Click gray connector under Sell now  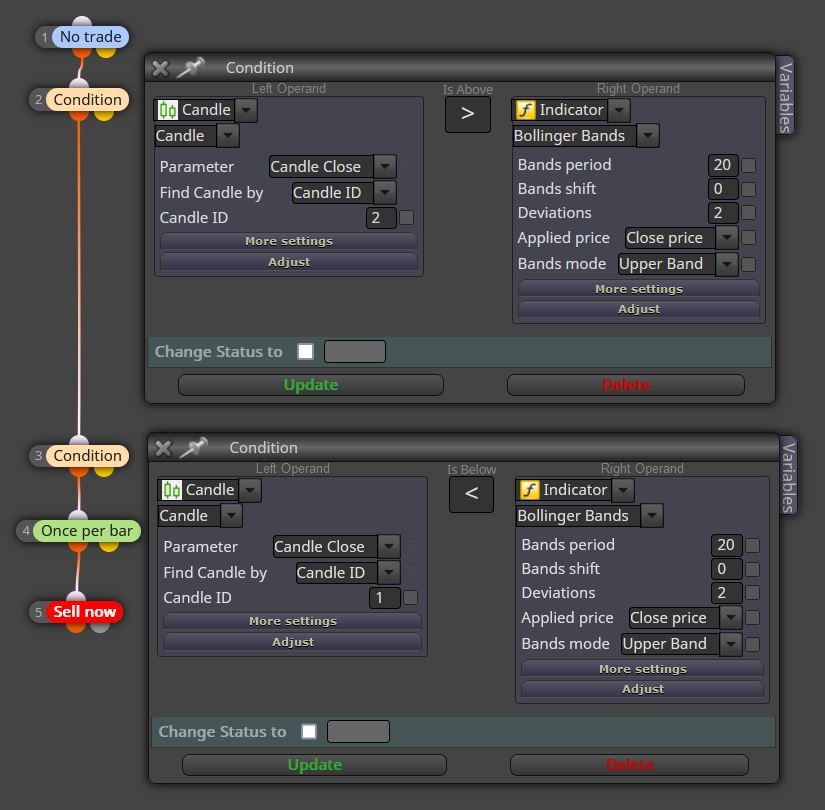click(x=100, y=626)
